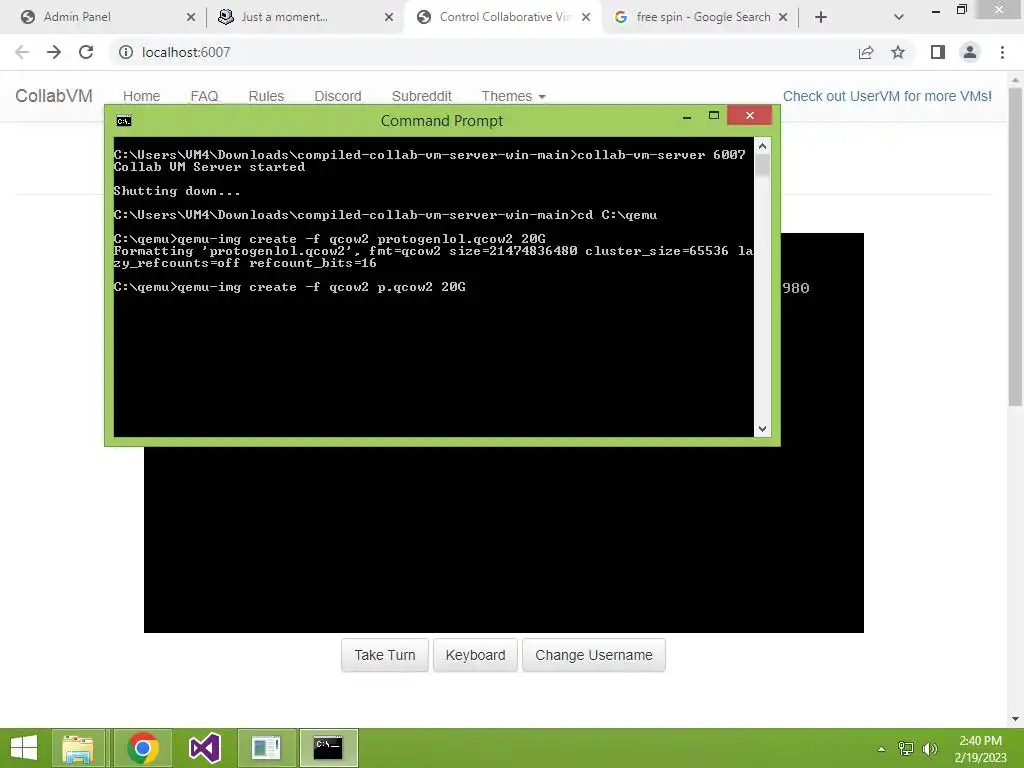The height and width of the screenshot is (768, 1024).
Task: Click the 'p.qcow2 20G' command line
Action: click(289, 287)
